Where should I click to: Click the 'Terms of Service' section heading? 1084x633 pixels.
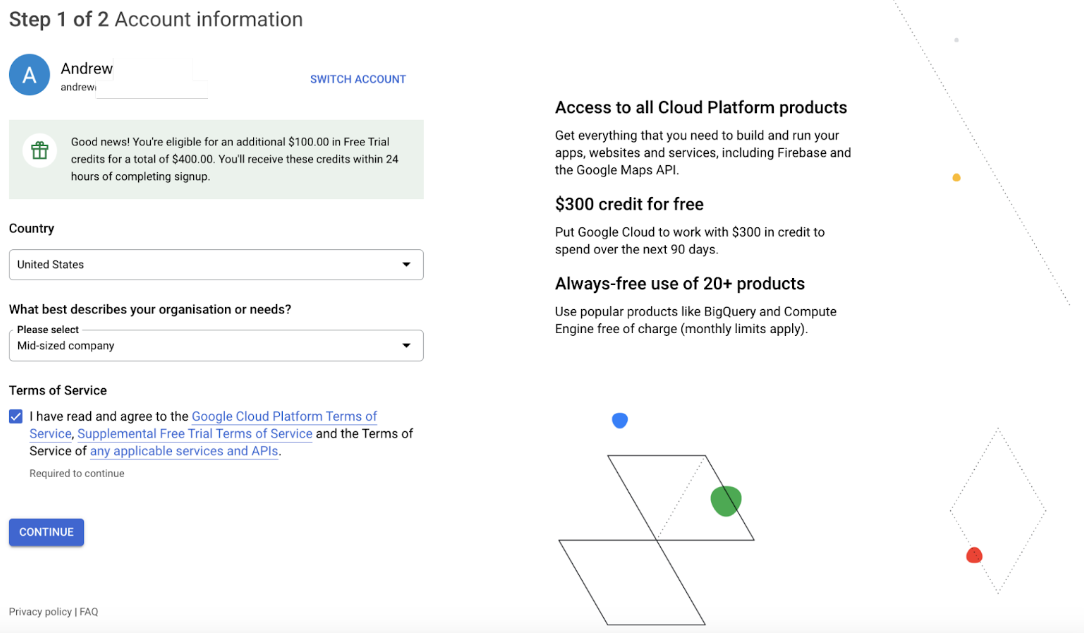58,390
